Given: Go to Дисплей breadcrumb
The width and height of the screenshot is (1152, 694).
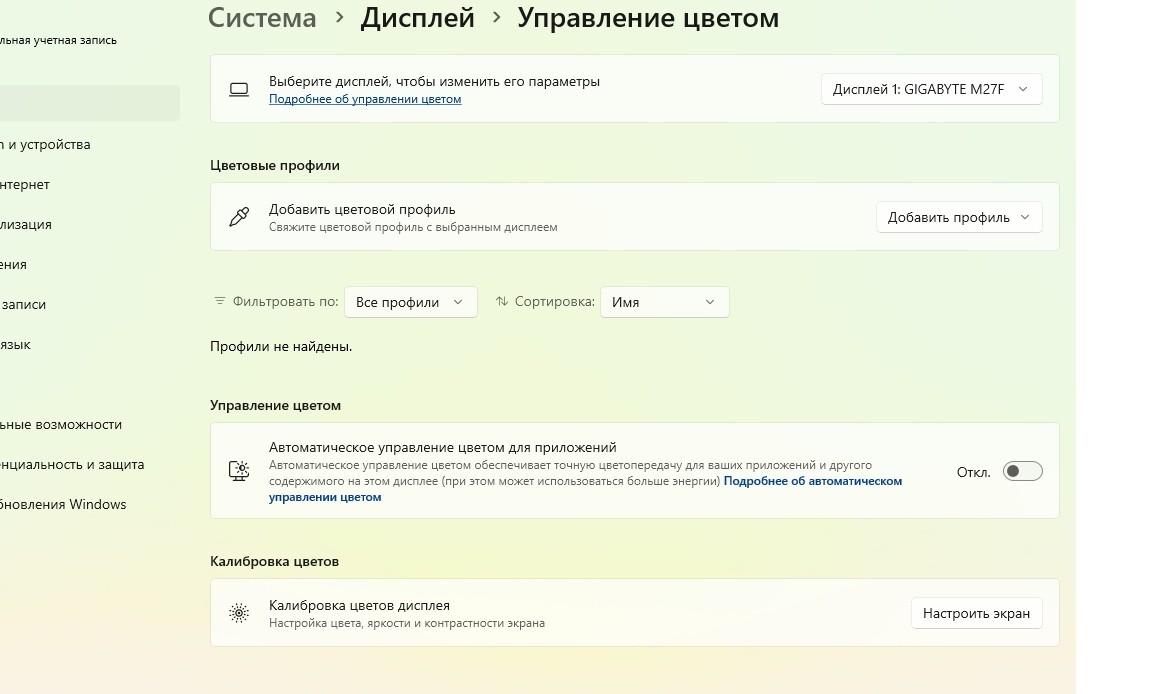Looking at the screenshot, I should coord(417,18).
